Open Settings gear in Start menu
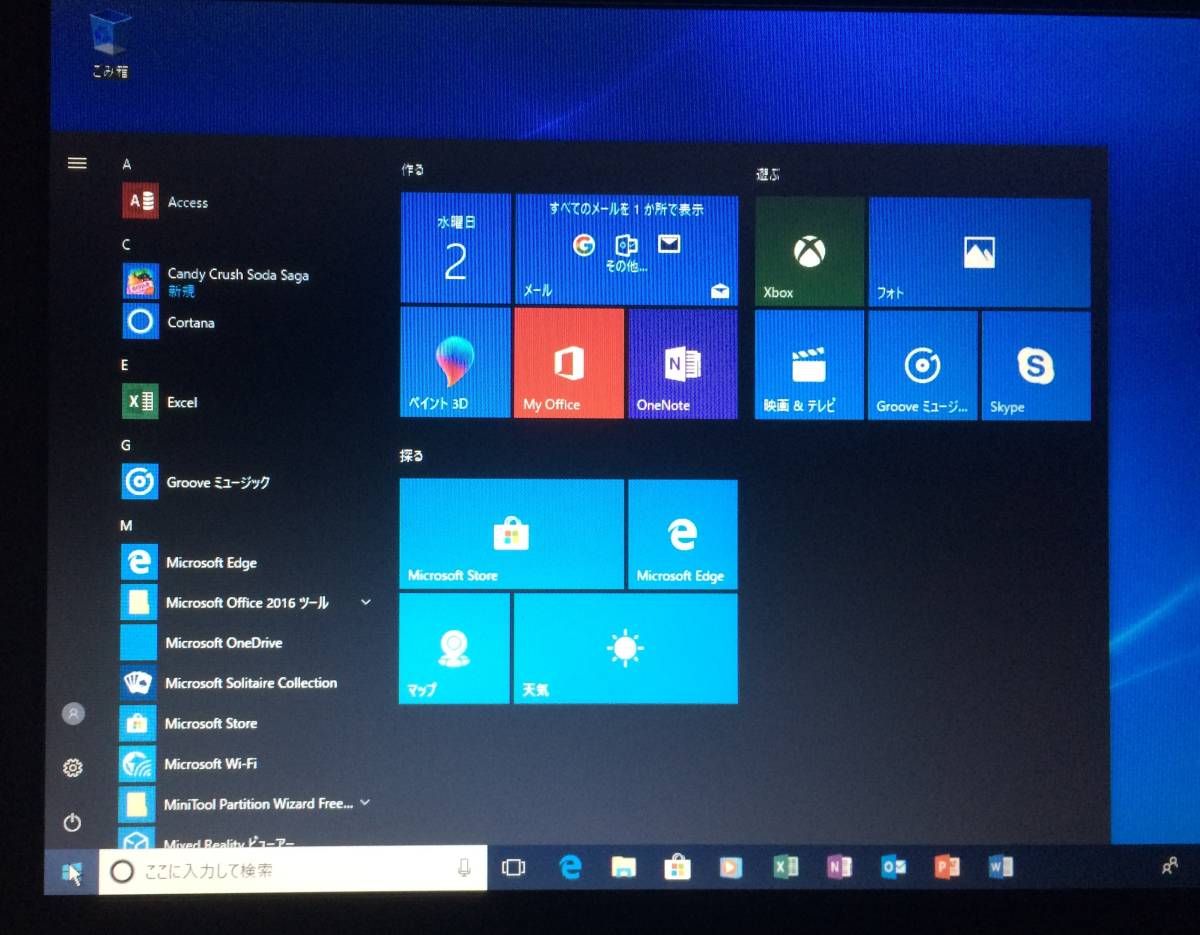The image size is (1200, 935). tap(72, 768)
